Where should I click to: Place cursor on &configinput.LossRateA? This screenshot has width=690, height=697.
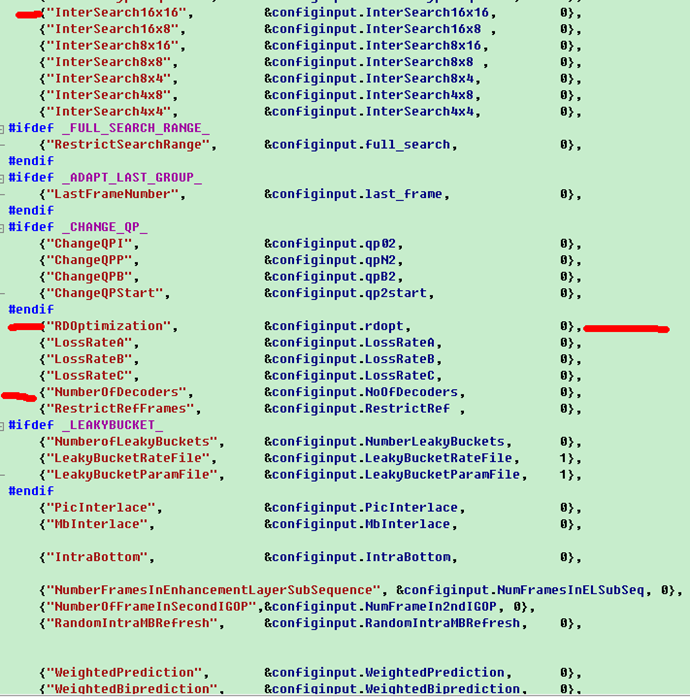tap(349, 343)
